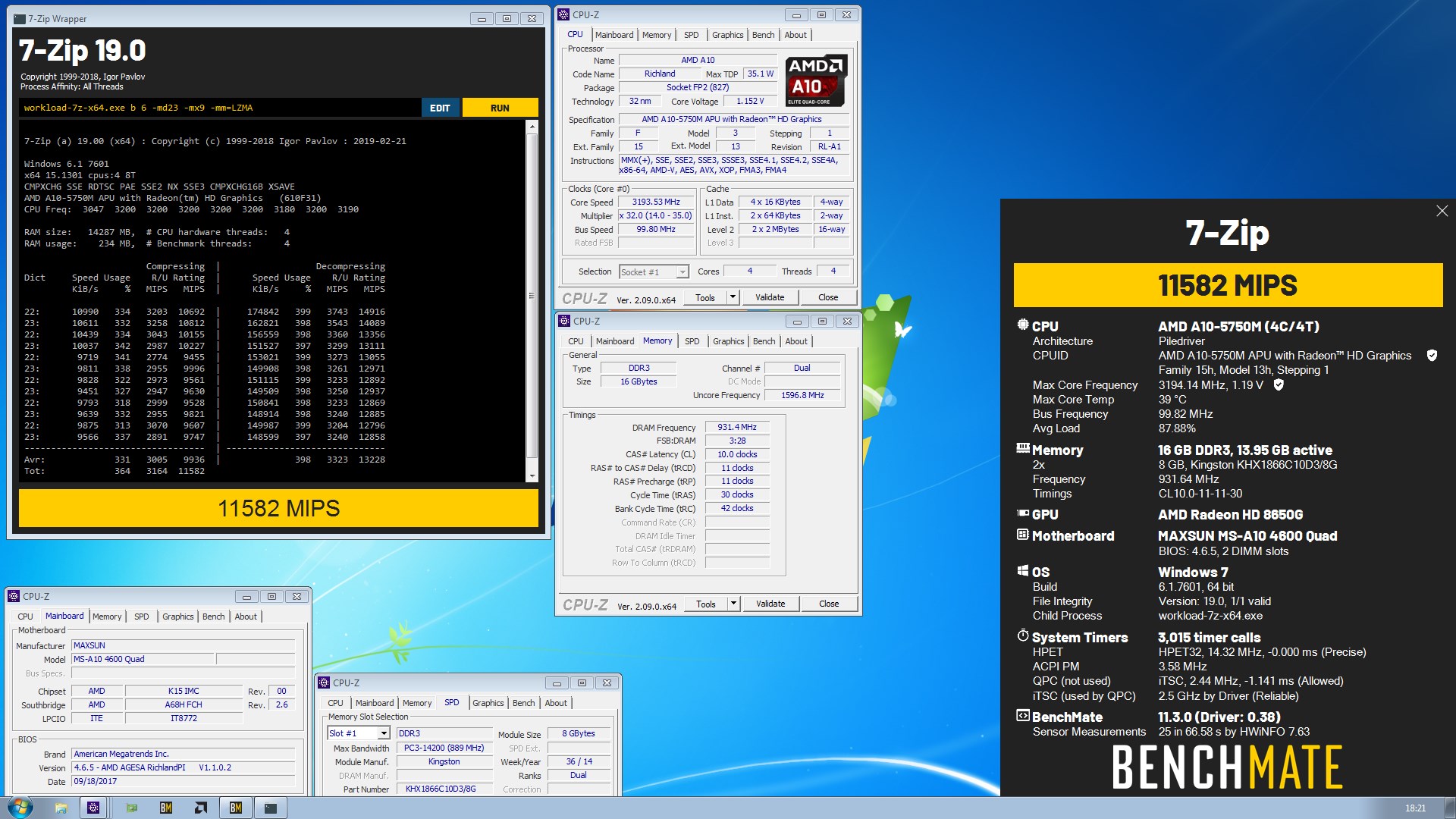Click the 7-Zip Wrapper title bar icon
Image resolution: width=1456 pixels, height=819 pixels.
click(20, 18)
